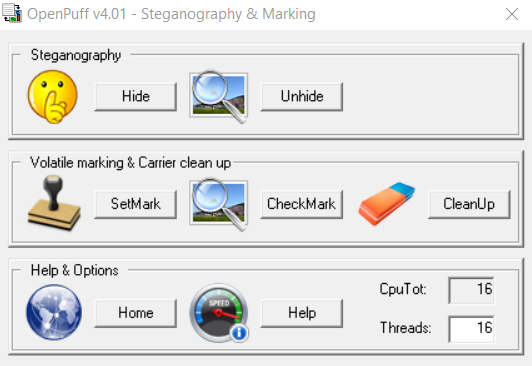Click the CpuTot read-only value box
Viewport: 532px width, 366px height.
click(471, 290)
